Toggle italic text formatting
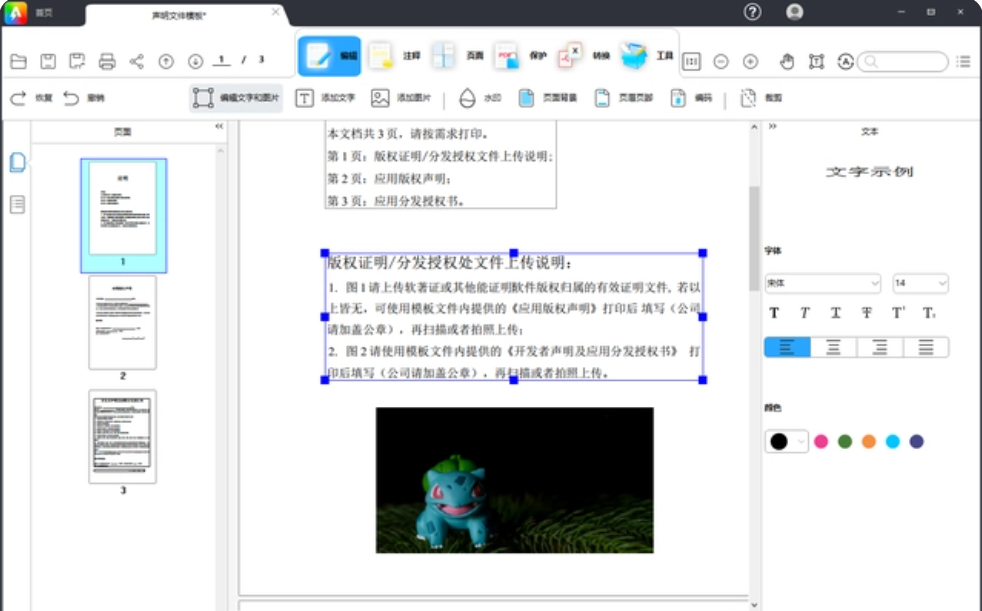Screen dimensions: 982x611 pyautogui.click(x=803, y=312)
